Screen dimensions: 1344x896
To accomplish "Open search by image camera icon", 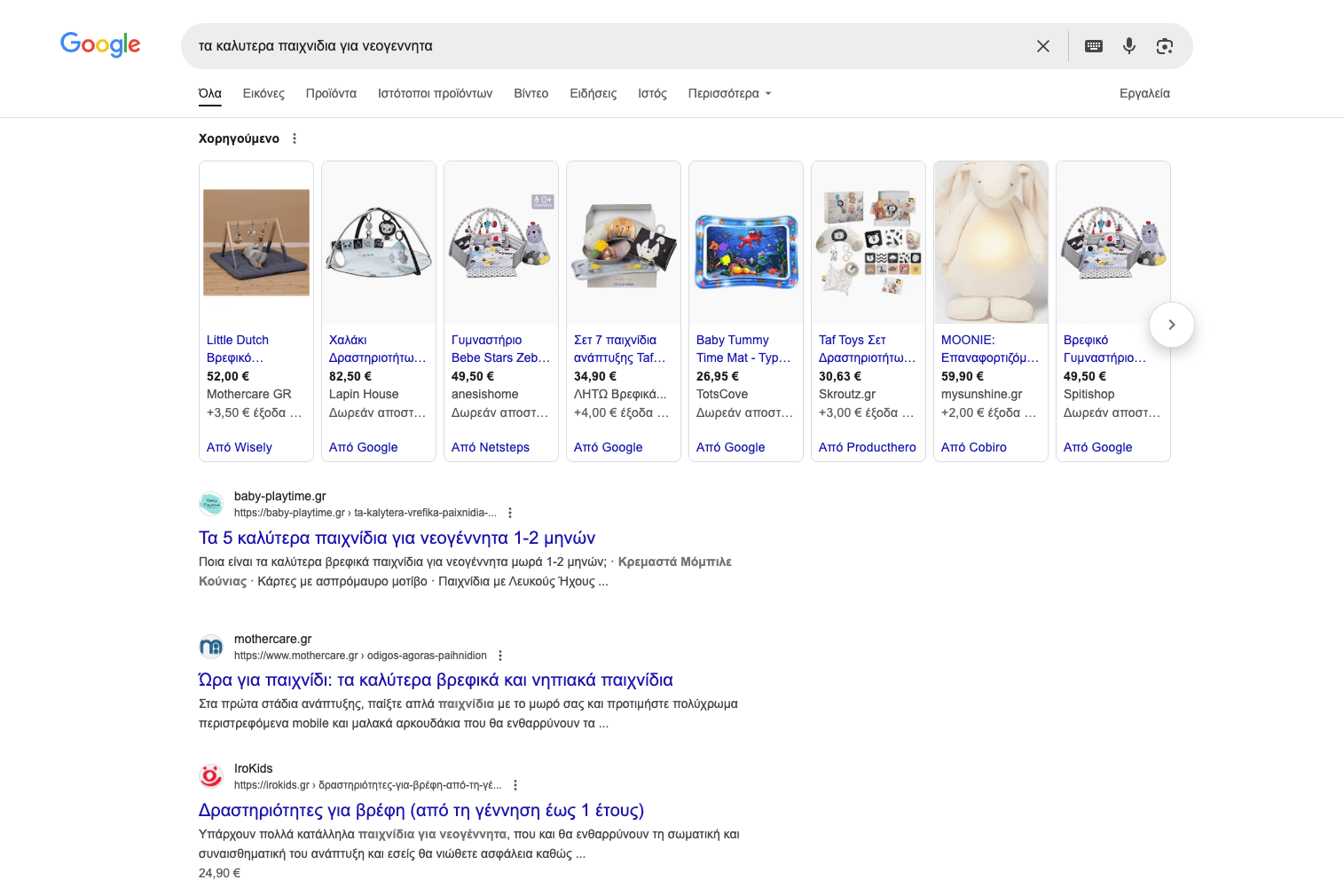I will point(1165,46).
